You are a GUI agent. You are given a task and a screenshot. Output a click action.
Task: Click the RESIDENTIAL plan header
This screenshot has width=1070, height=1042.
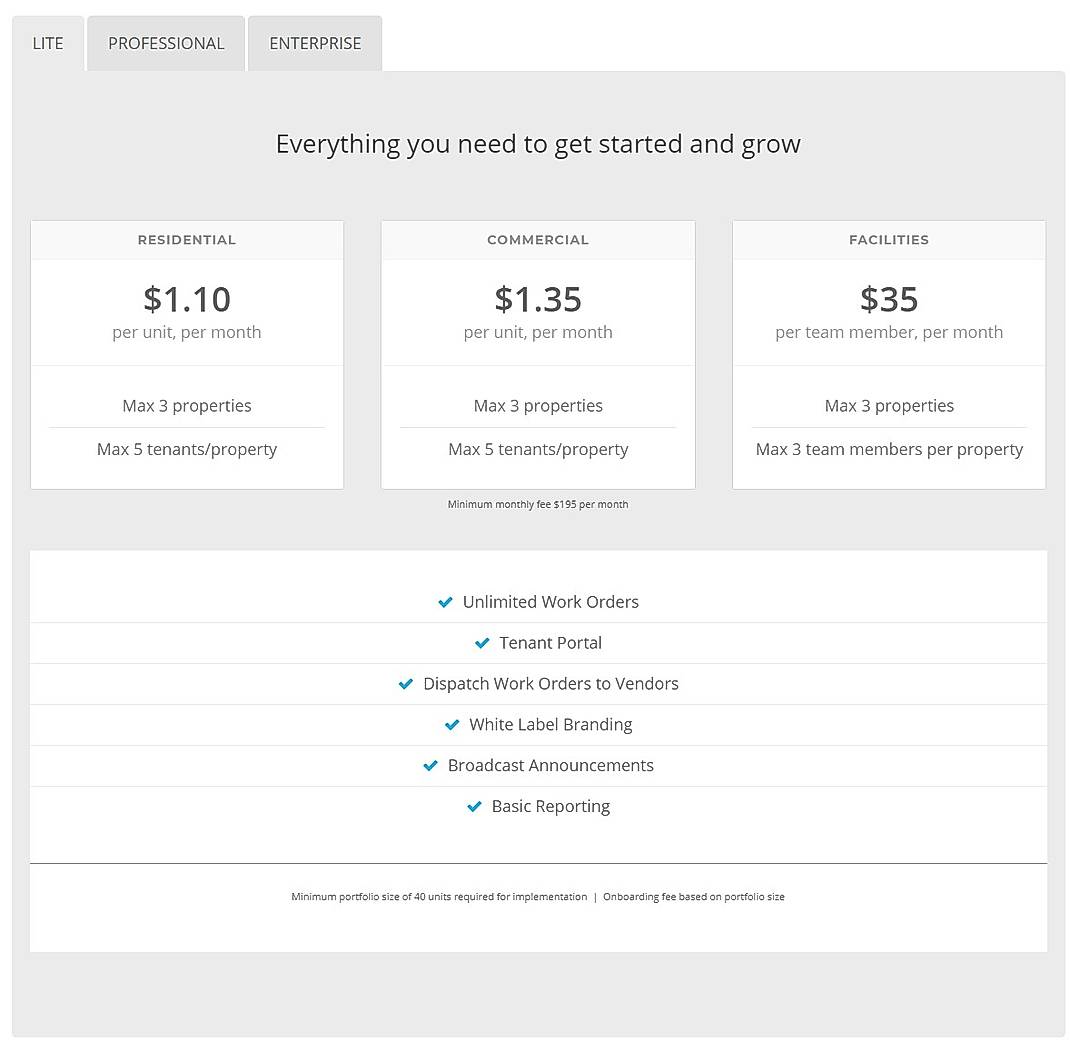coord(186,240)
